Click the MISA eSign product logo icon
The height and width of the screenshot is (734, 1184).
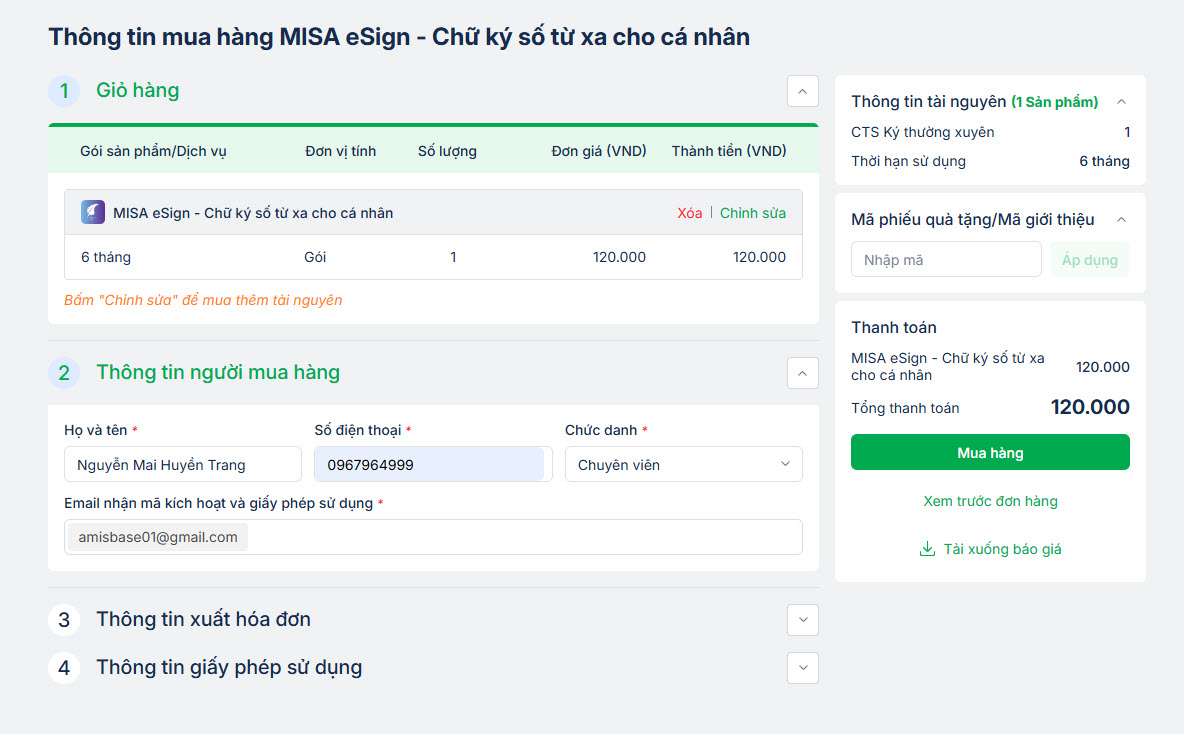pyautogui.click(x=93, y=213)
